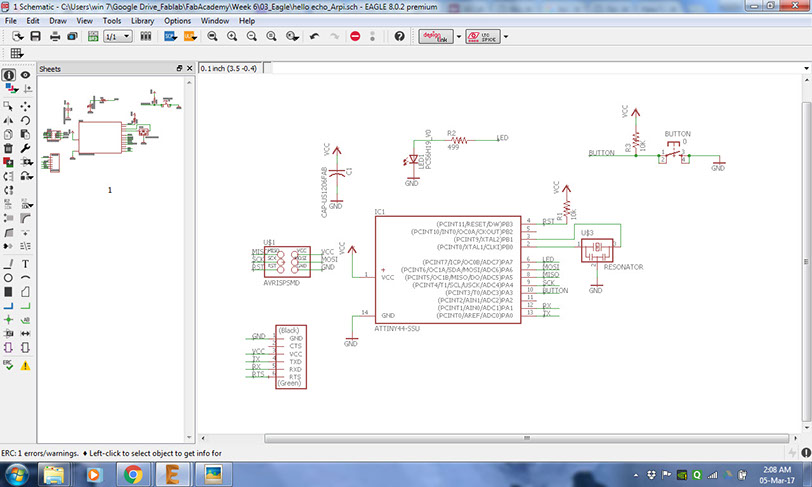Click the ATTINY44-SSU label in schematic

pyautogui.click(x=397, y=328)
